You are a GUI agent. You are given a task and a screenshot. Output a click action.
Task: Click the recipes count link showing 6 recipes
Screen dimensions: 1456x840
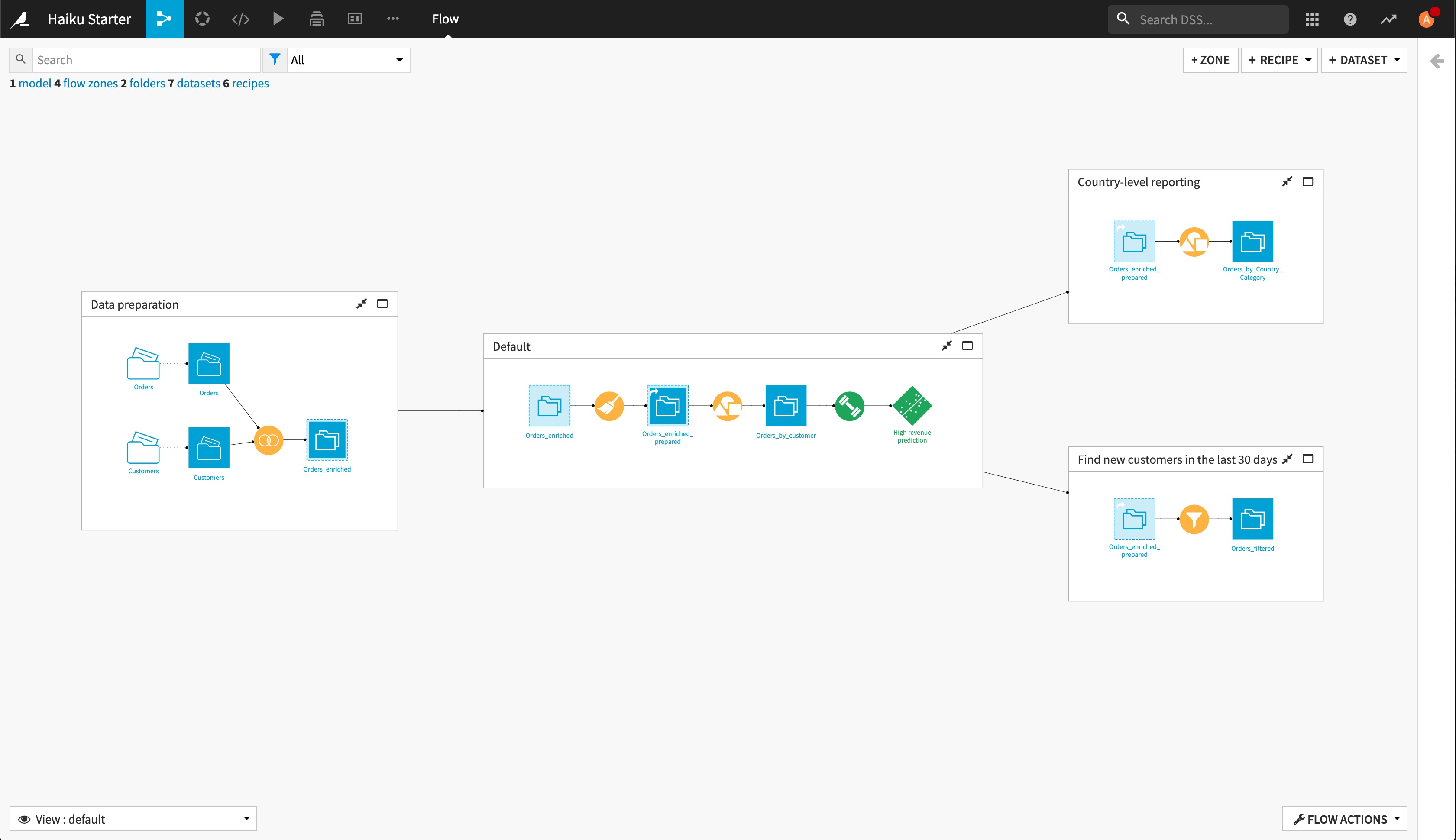point(250,83)
